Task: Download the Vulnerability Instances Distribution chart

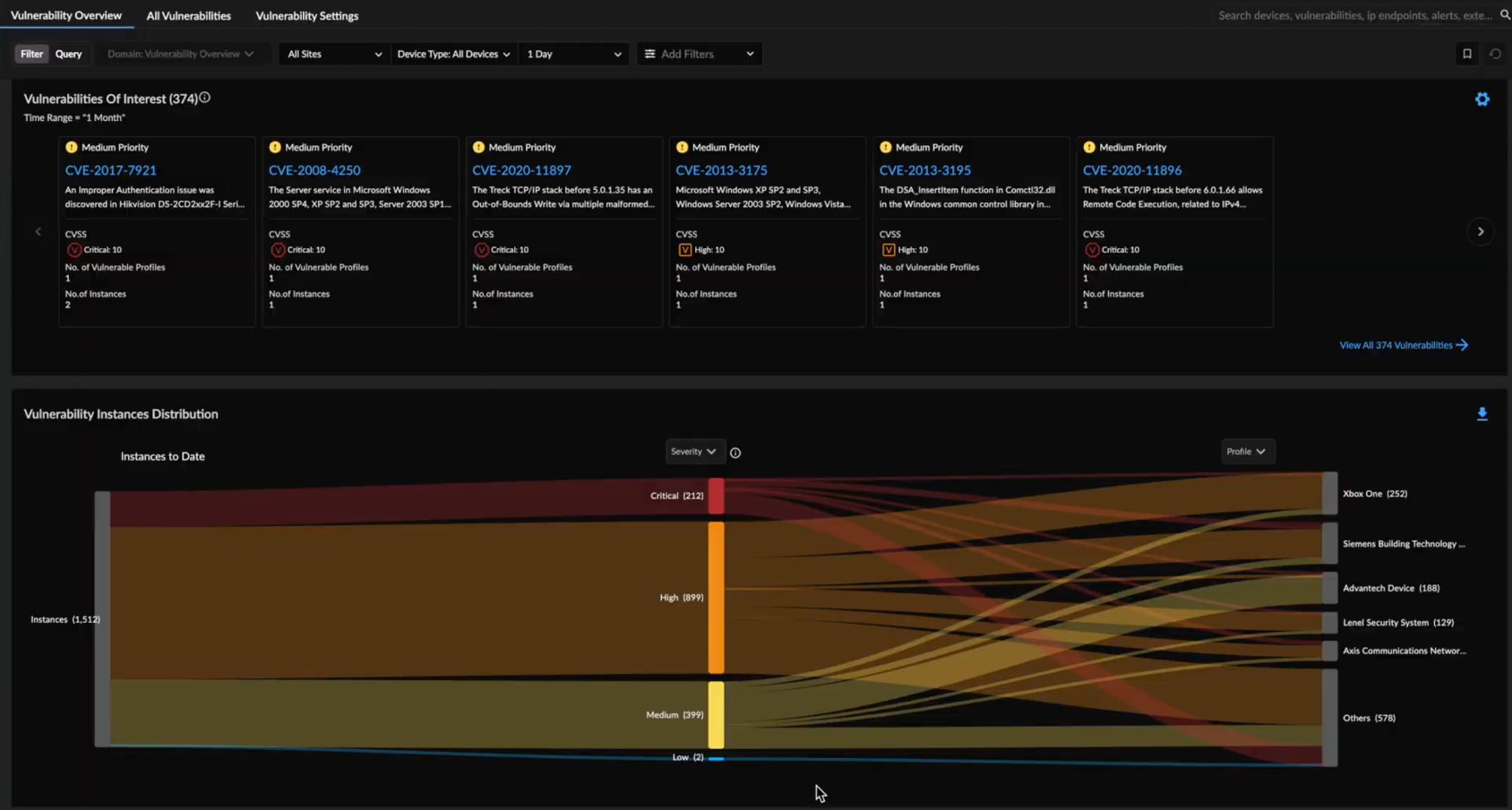Action: coord(1482,414)
